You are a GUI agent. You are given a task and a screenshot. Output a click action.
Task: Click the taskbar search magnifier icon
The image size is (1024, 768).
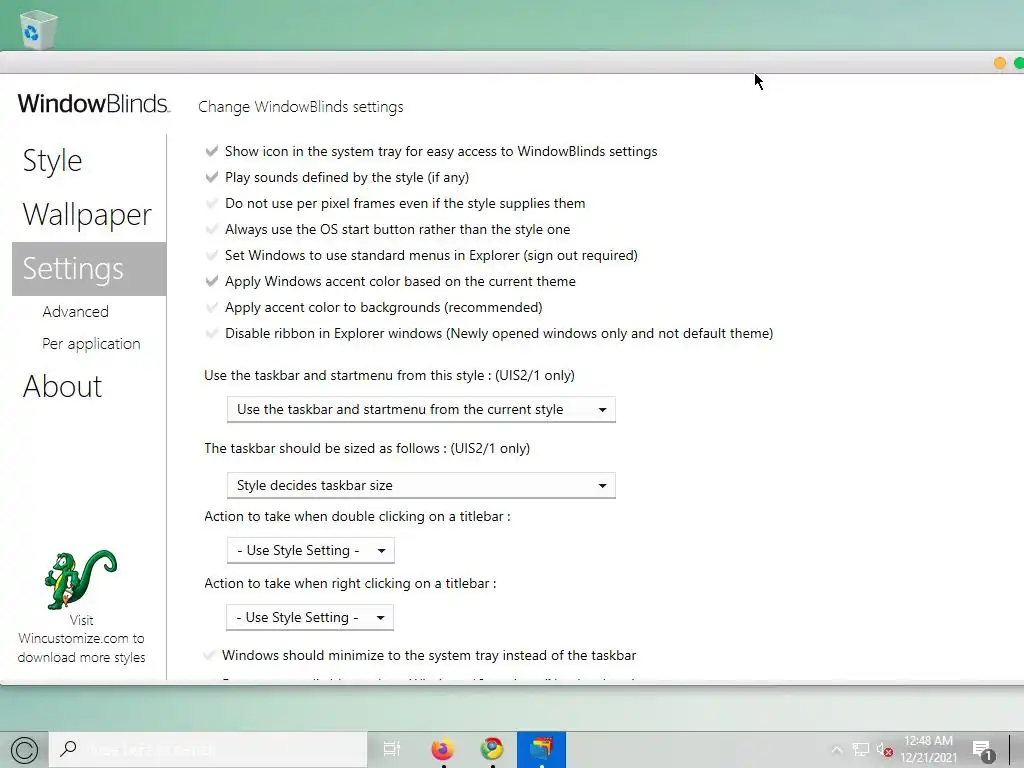(x=68, y=749)
